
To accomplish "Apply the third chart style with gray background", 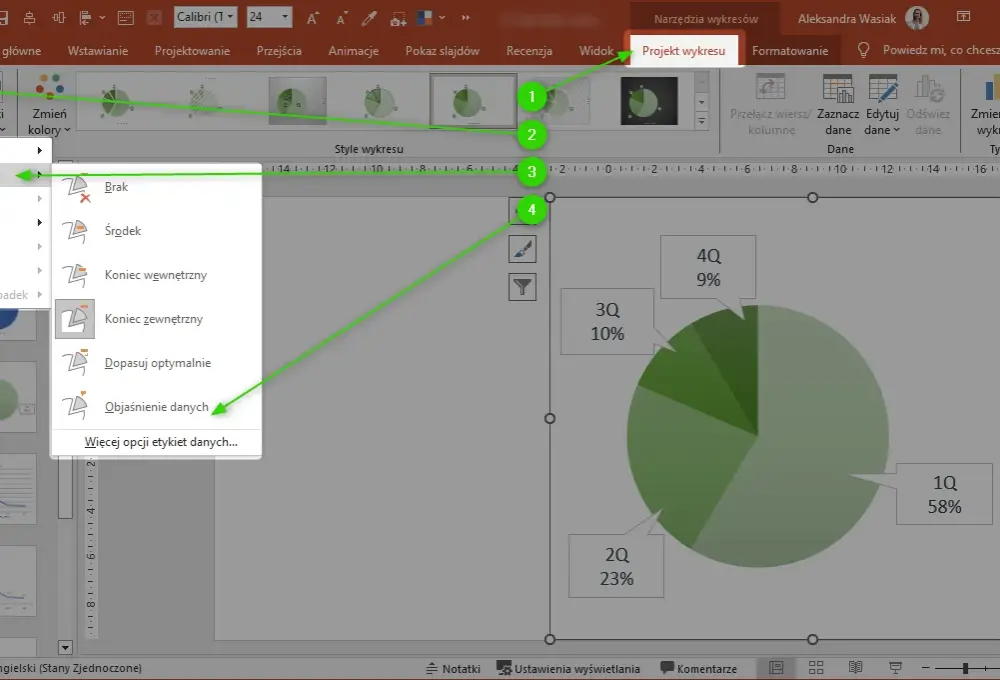I will tap(297, 101).
